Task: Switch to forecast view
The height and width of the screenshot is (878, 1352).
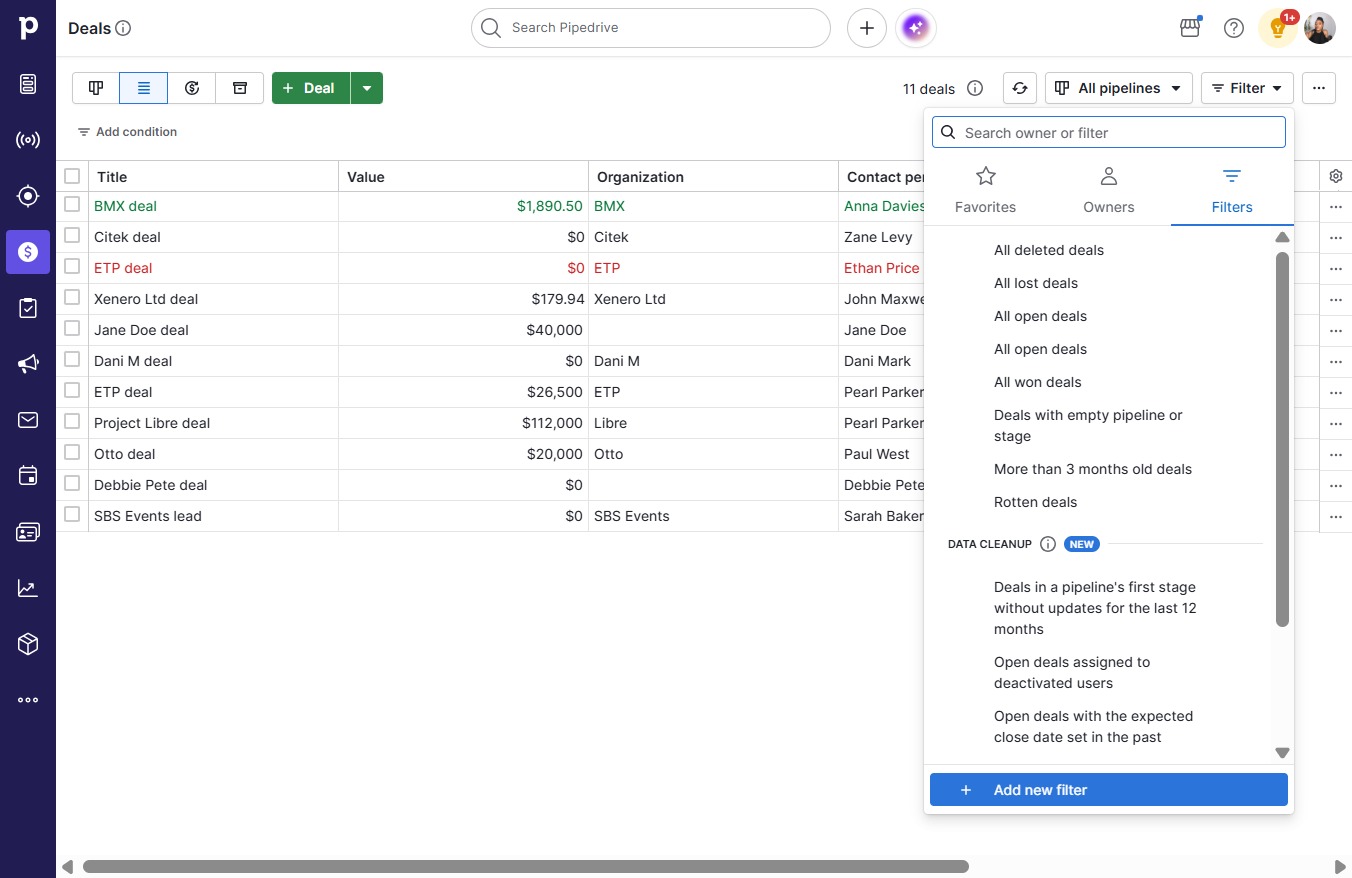Action: pos(192,88)
